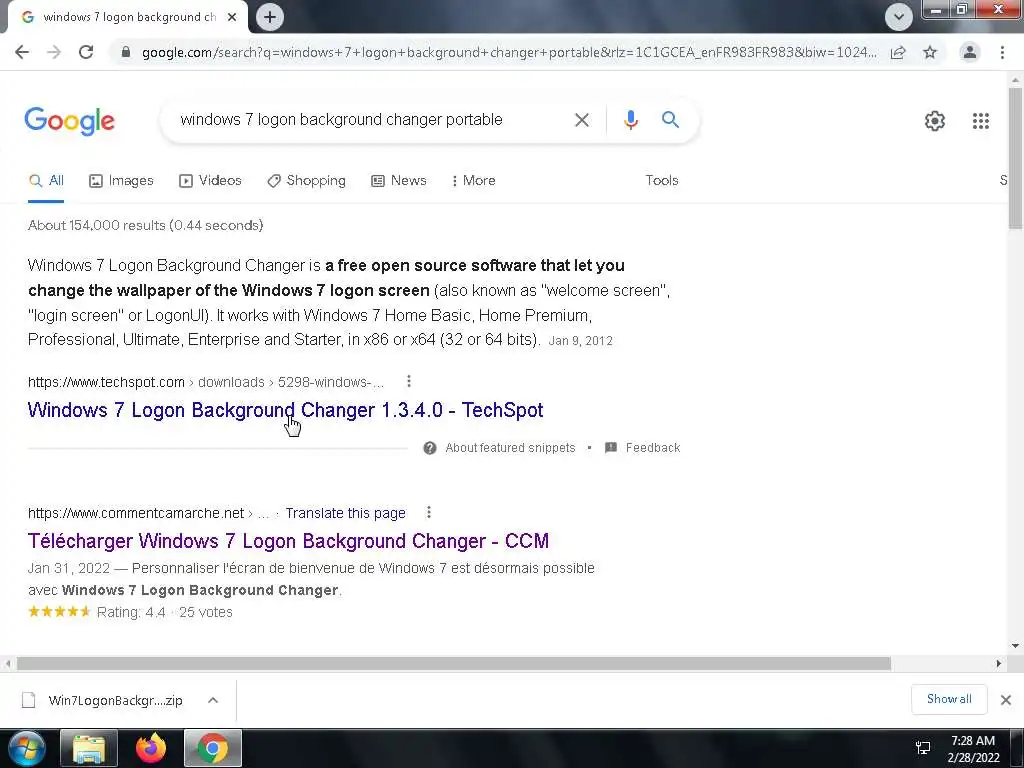Open Google quick settings gear
The height and width of the screenshot is (768, 1024).
[935, 121]
